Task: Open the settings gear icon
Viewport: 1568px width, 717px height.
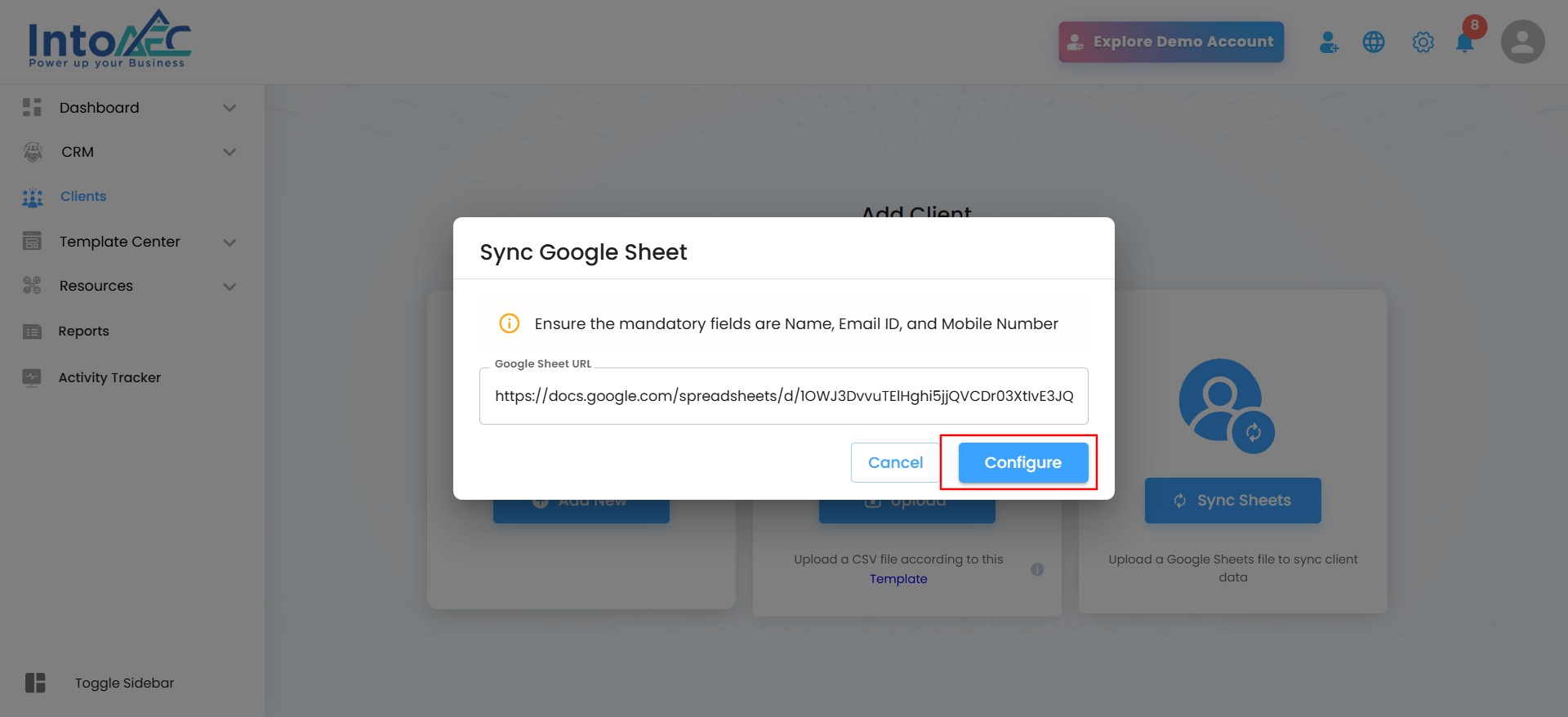Action: pyautogui.click(x=1423, y=42)
